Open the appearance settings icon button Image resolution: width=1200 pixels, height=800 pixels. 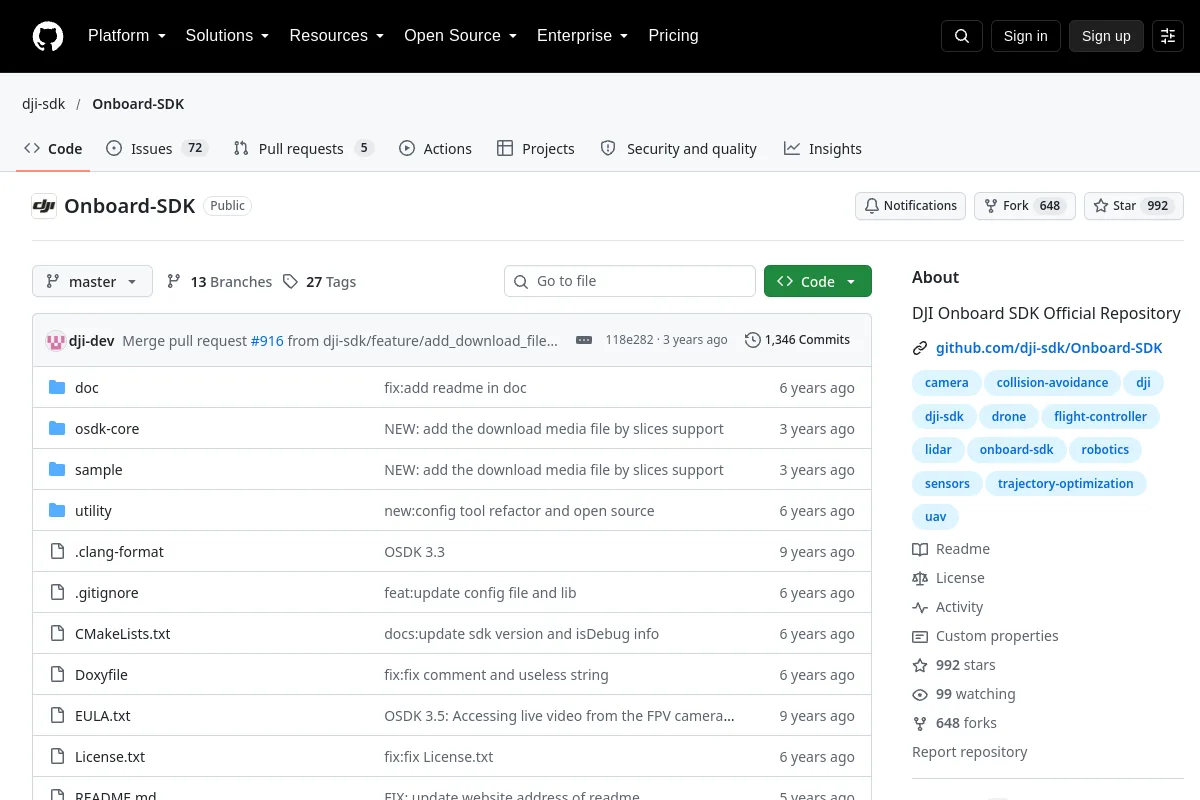[x=1168, y=36]
